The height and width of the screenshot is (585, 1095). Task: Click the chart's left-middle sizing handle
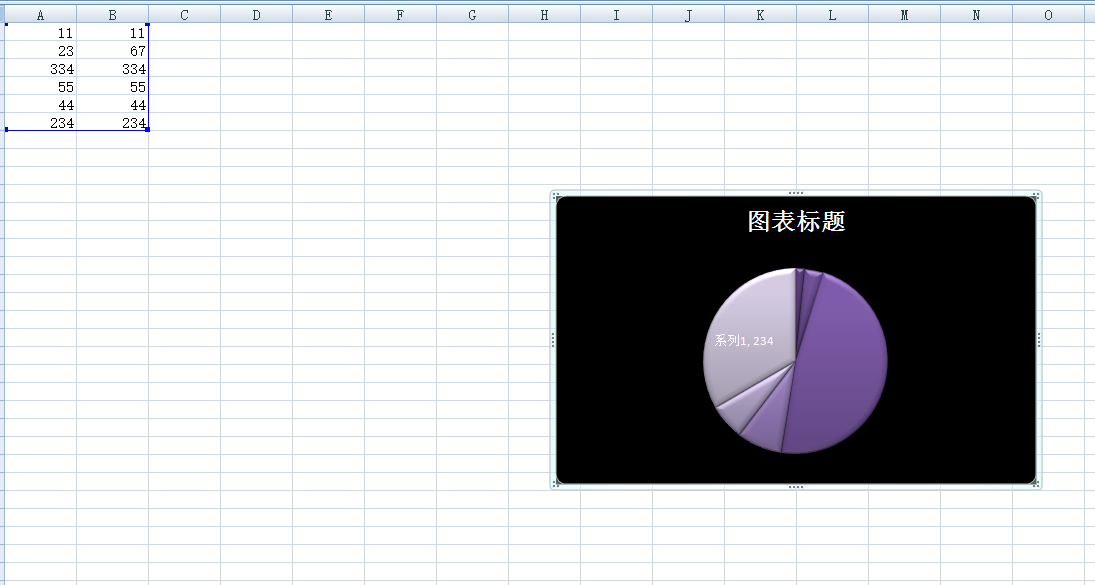[x=553, y=340]
